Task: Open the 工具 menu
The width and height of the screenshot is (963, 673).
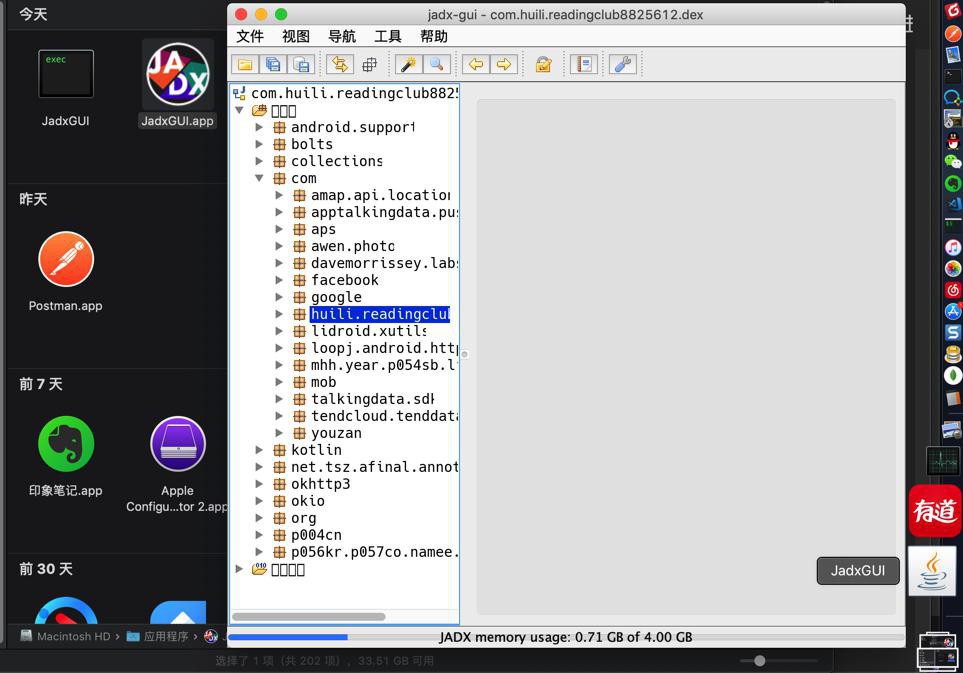Action: 388,36
